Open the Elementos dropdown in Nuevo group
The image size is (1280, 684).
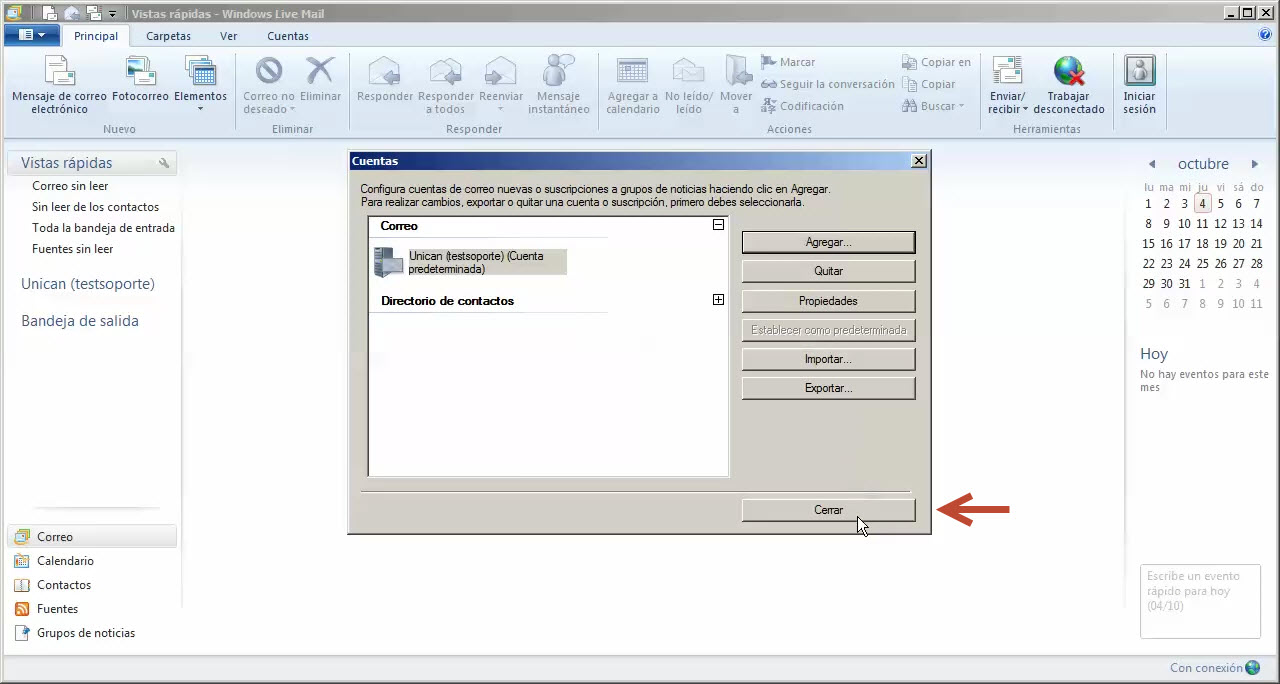tap(201, 84)
